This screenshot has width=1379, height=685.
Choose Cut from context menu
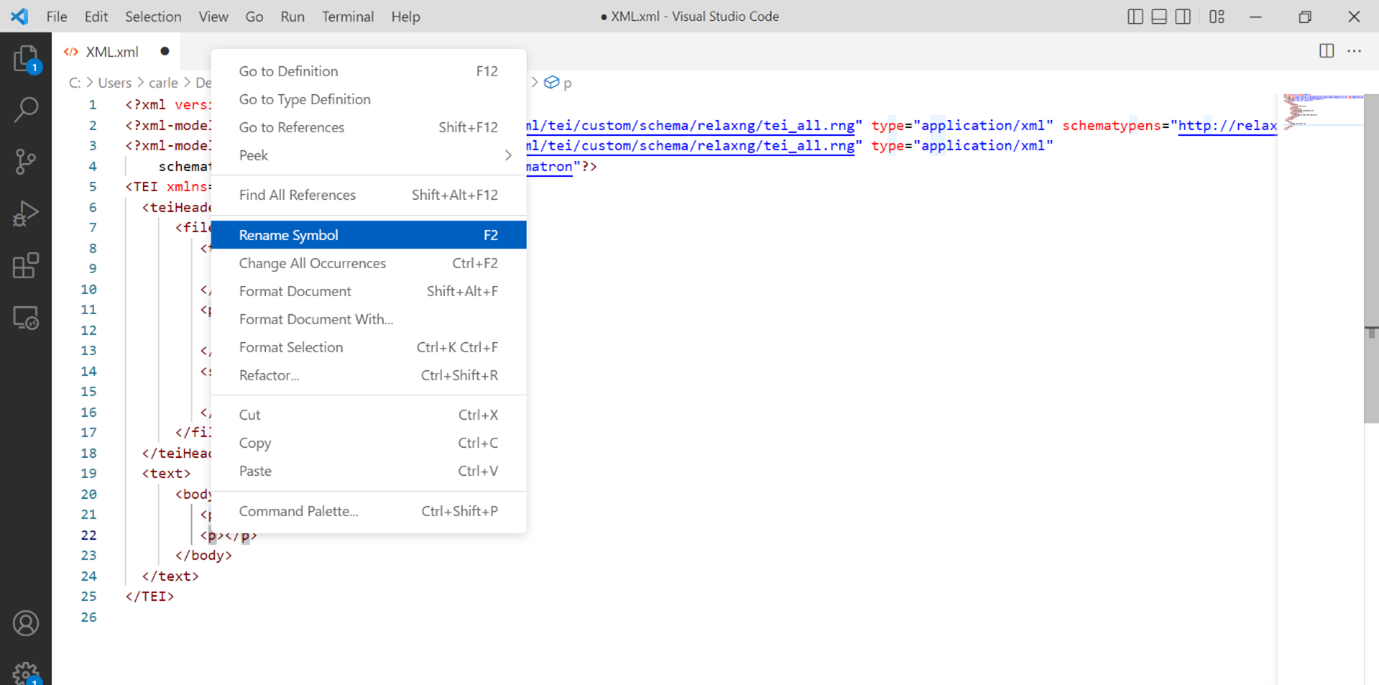tap(368, 415)
